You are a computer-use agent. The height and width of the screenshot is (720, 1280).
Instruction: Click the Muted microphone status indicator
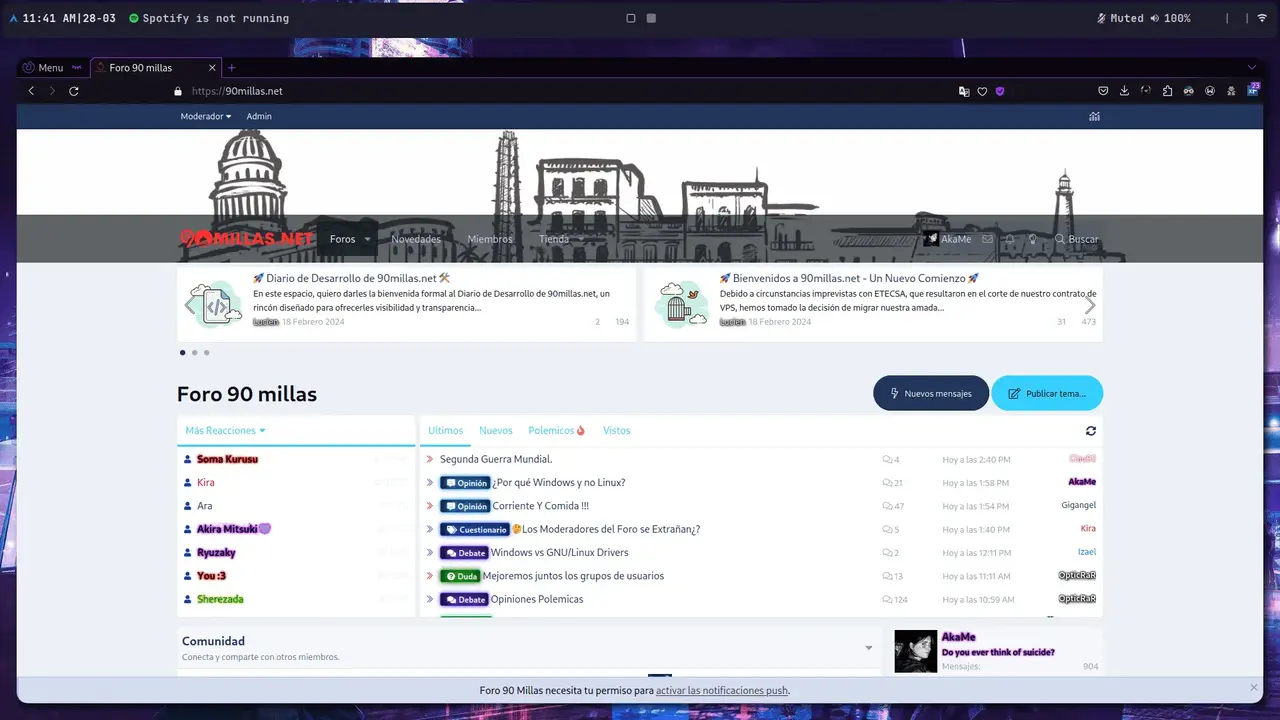tap(1120, 18)
